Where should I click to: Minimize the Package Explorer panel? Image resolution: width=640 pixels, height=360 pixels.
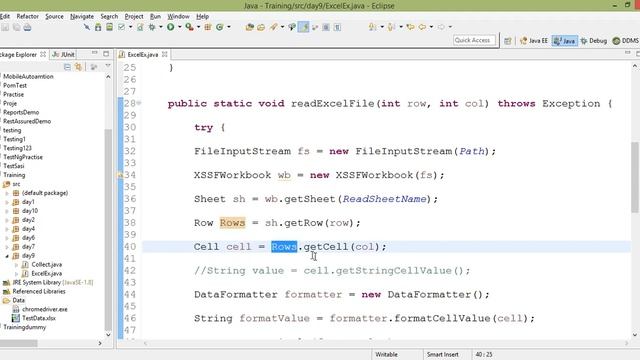[95, 53]
